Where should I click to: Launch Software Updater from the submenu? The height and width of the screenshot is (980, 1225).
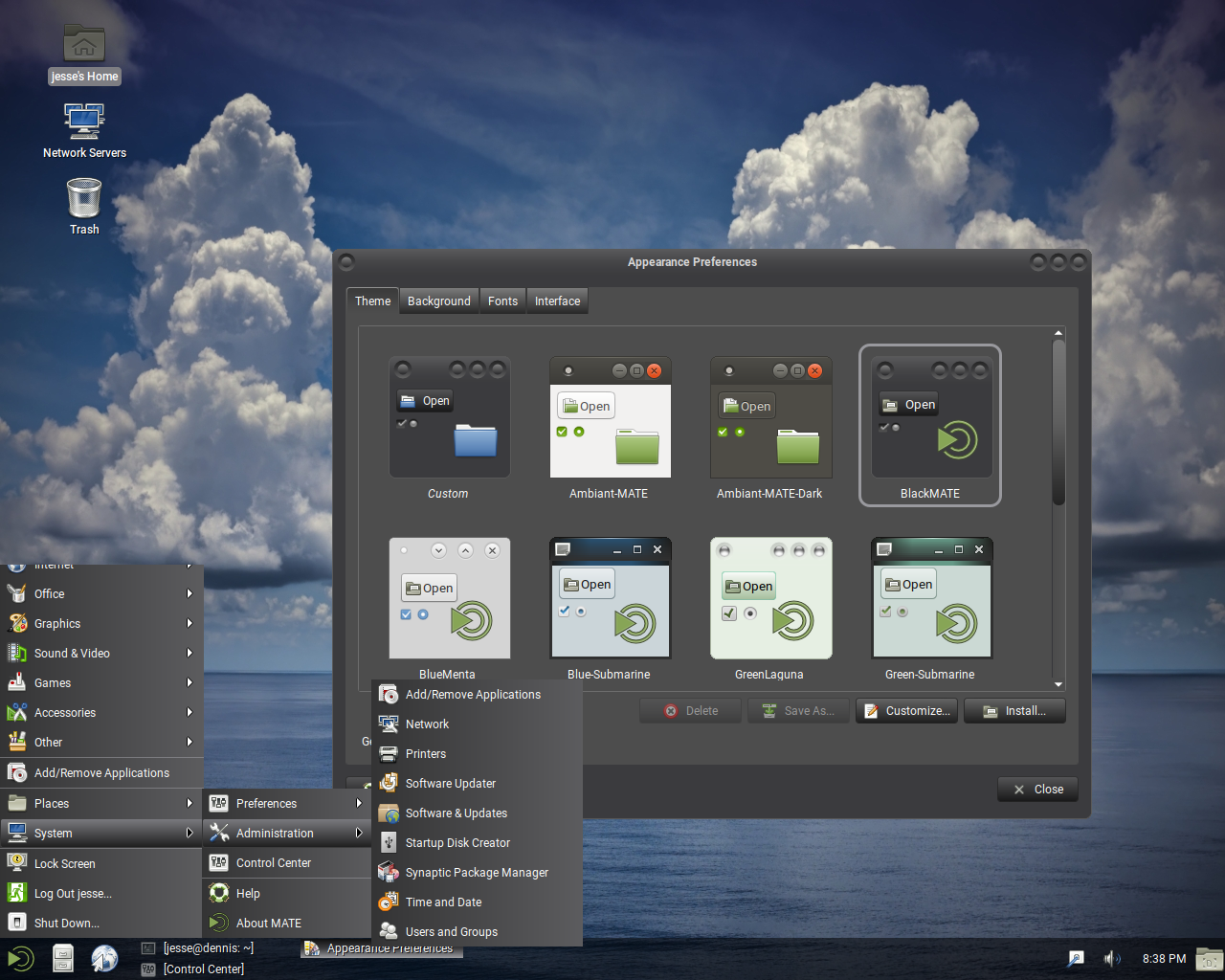pyautogui.click(x=477, y=783)
